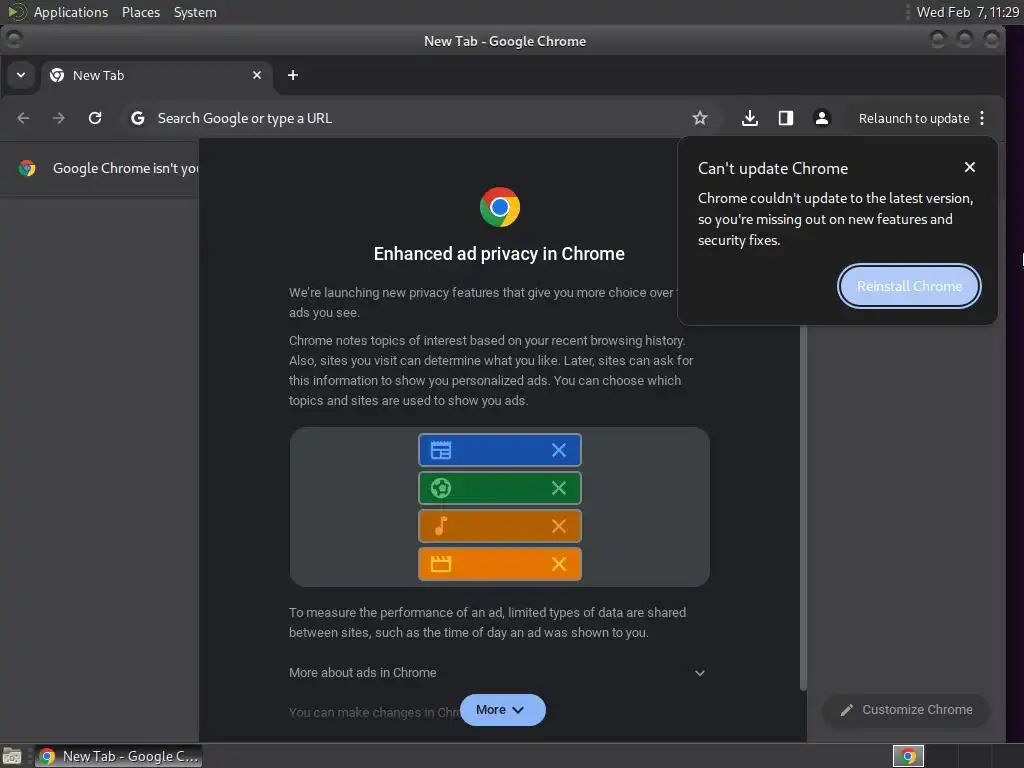The width and height of the screenshot is (1024, 768).
Task: Open the Downloads icon in toolbar
Action: 750,118
